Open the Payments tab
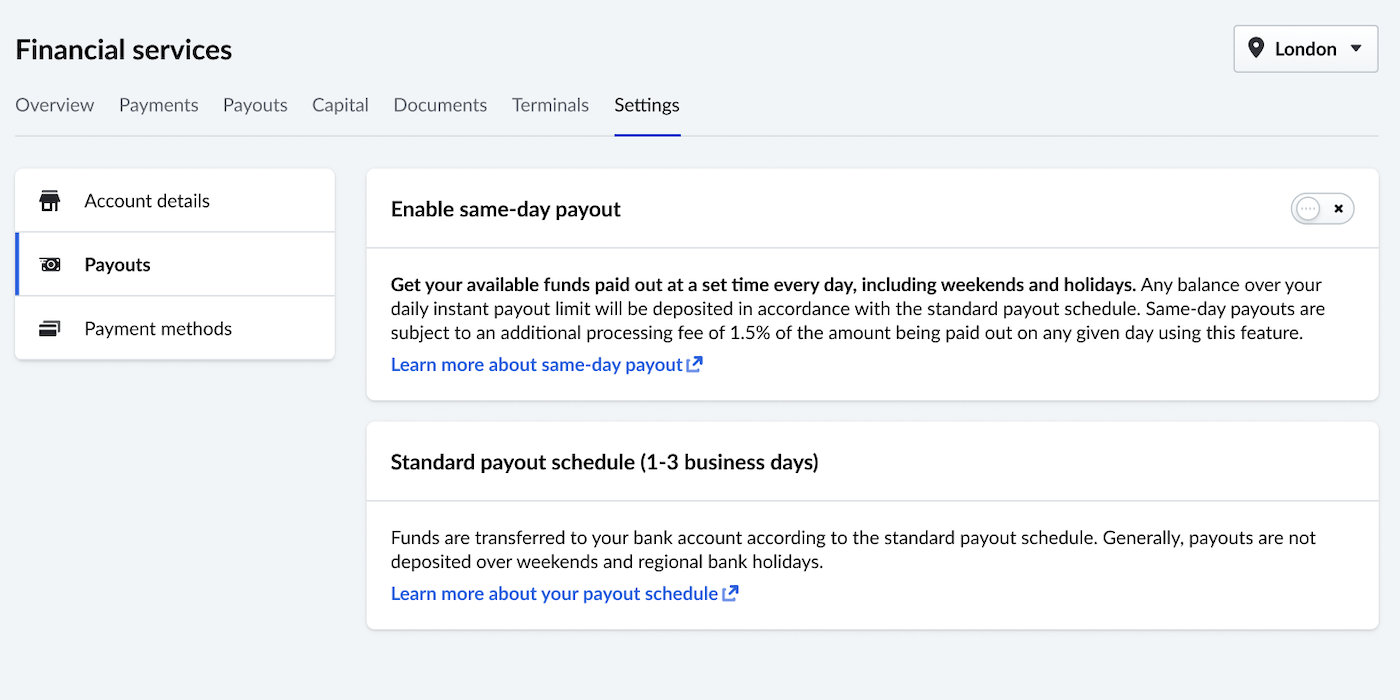1400x700 pixels. click(159, 105)
